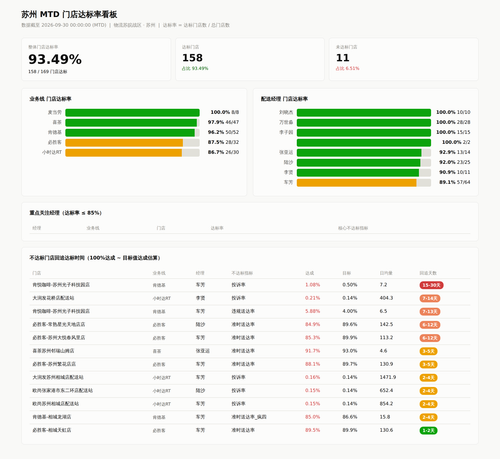The width and height of the screenshot is (500, 459).
Task: Click the green 1-2天 badge
Action: 428,430
